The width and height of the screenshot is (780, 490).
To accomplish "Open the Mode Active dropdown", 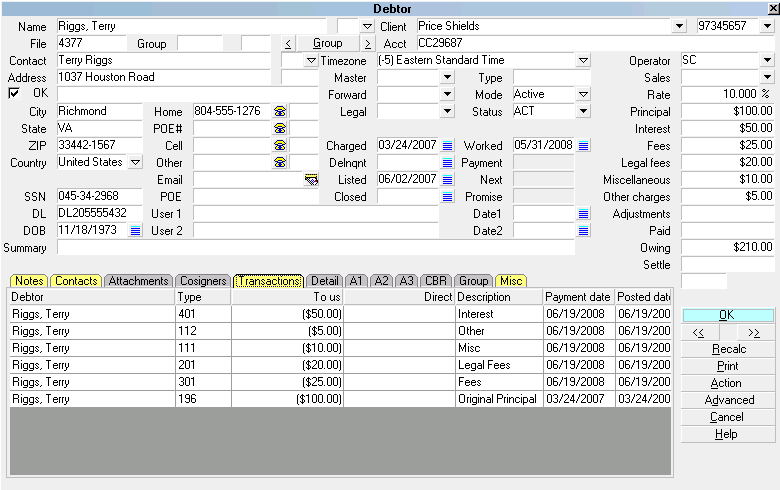I will point(583,95).
